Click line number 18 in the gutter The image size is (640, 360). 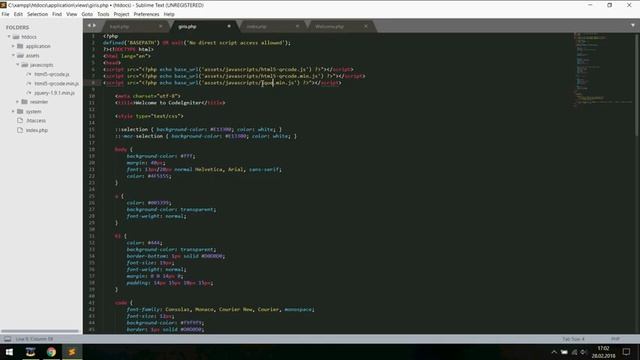tap(92, 149)
